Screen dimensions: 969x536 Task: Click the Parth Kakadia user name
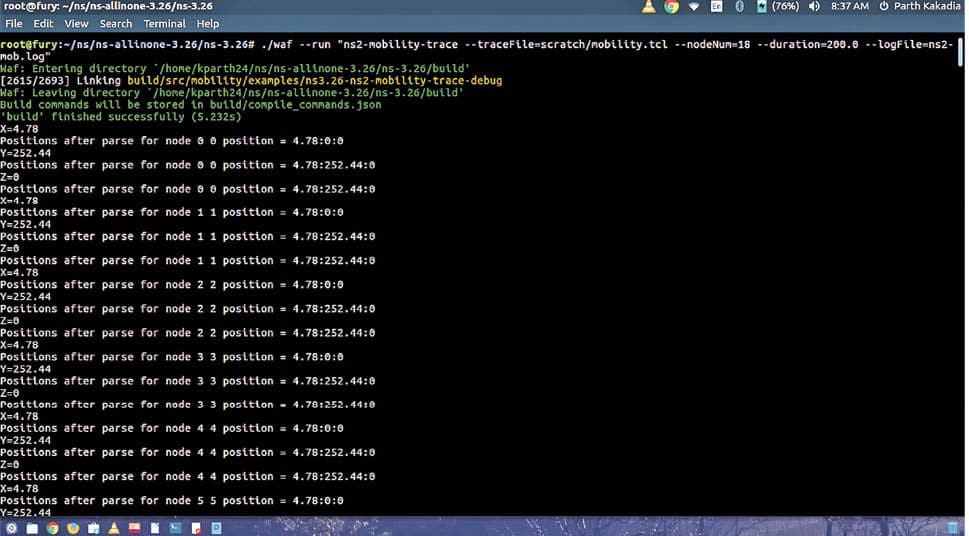[x=927, y=6]
